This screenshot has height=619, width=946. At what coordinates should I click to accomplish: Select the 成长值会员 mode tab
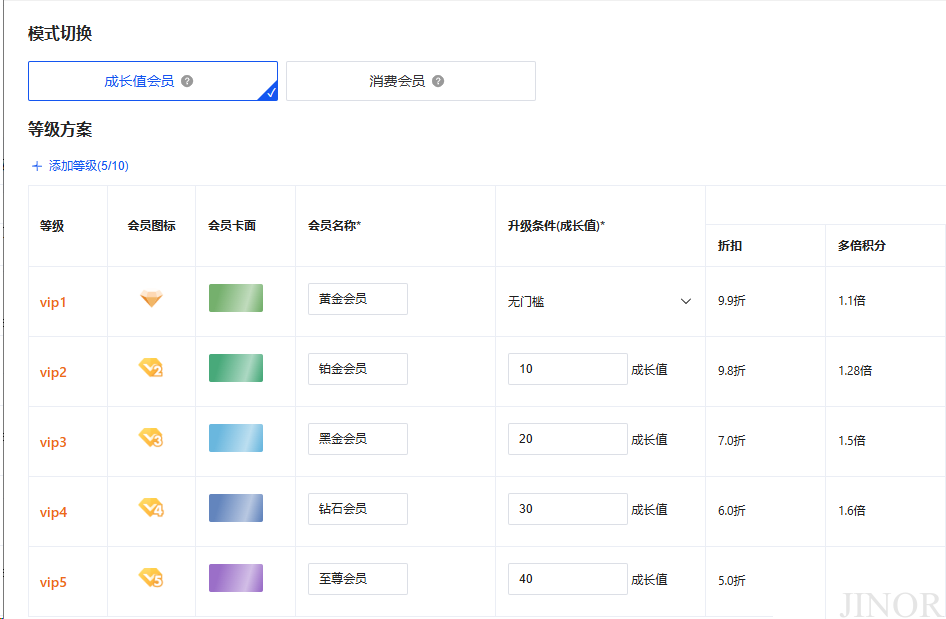153,81
